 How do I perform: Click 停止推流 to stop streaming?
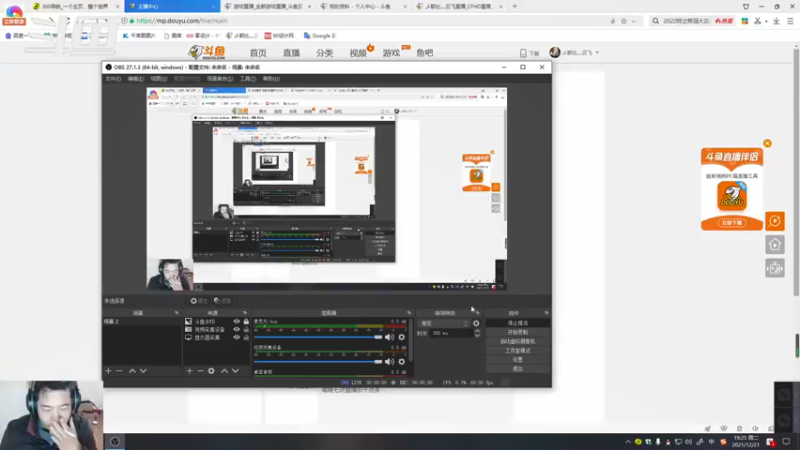pyautogui.click(x=517, y=323)
